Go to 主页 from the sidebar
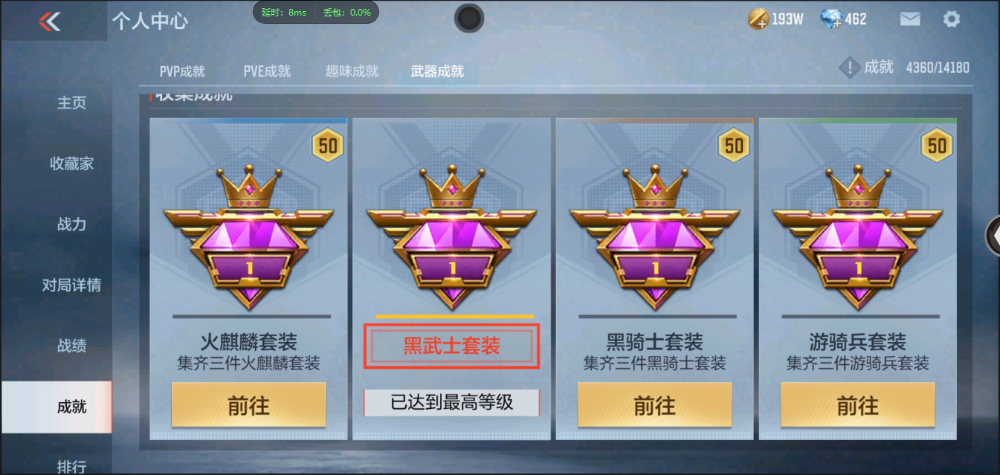 (x=71, y=103)
